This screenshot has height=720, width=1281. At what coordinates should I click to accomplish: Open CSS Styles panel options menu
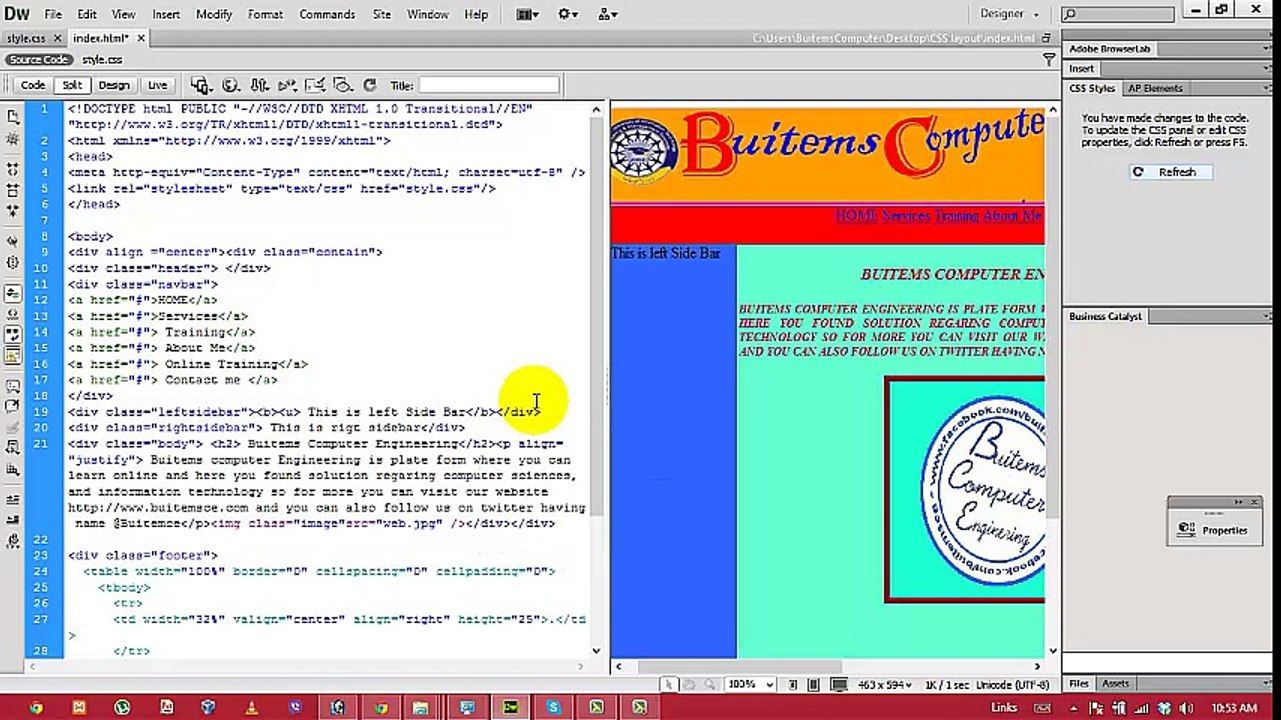1267,89
